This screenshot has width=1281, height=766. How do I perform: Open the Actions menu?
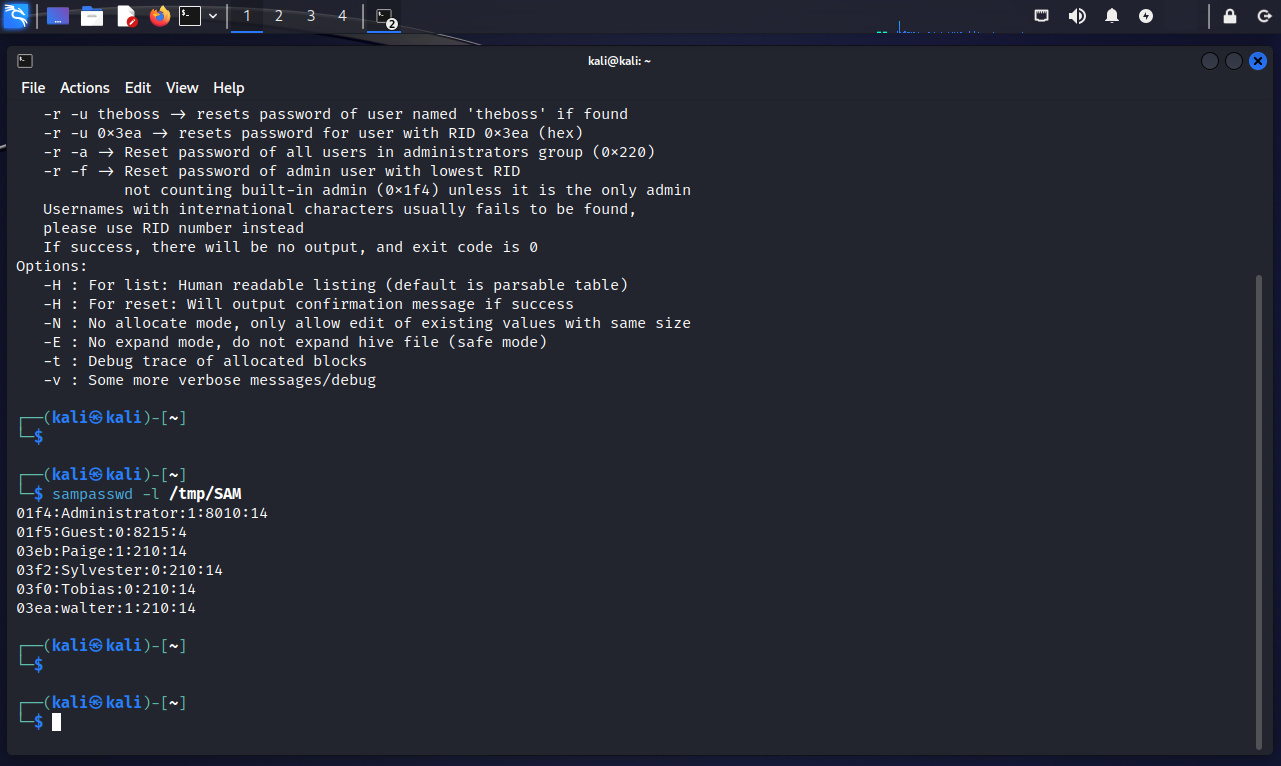pyautogui.click(x=85, y=88)
